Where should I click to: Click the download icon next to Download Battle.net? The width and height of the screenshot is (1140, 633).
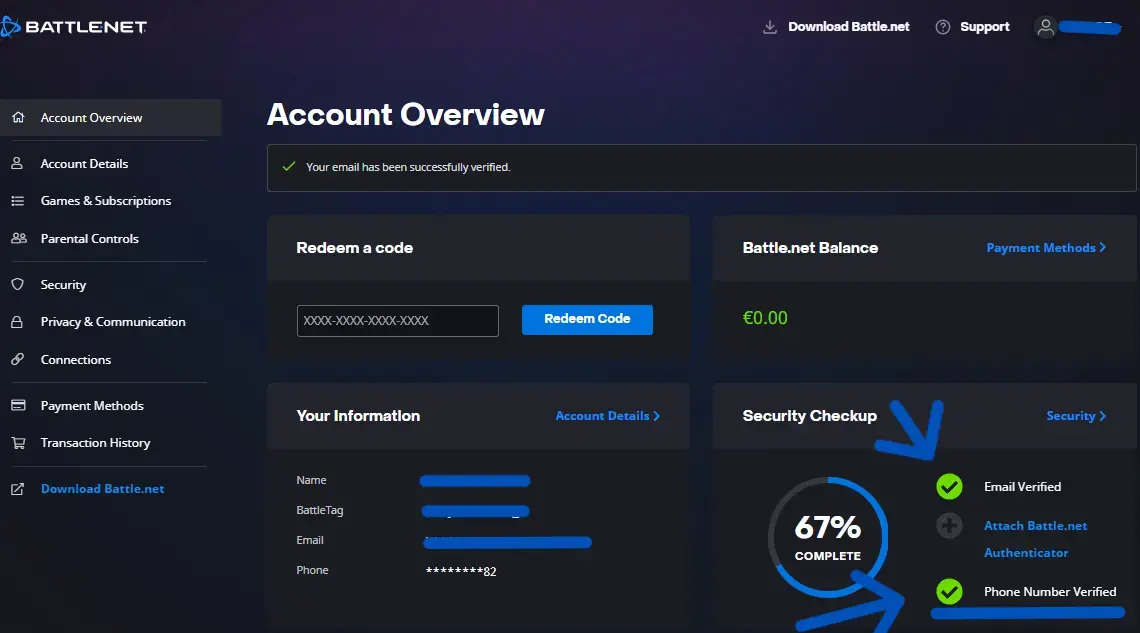[768, 27]
